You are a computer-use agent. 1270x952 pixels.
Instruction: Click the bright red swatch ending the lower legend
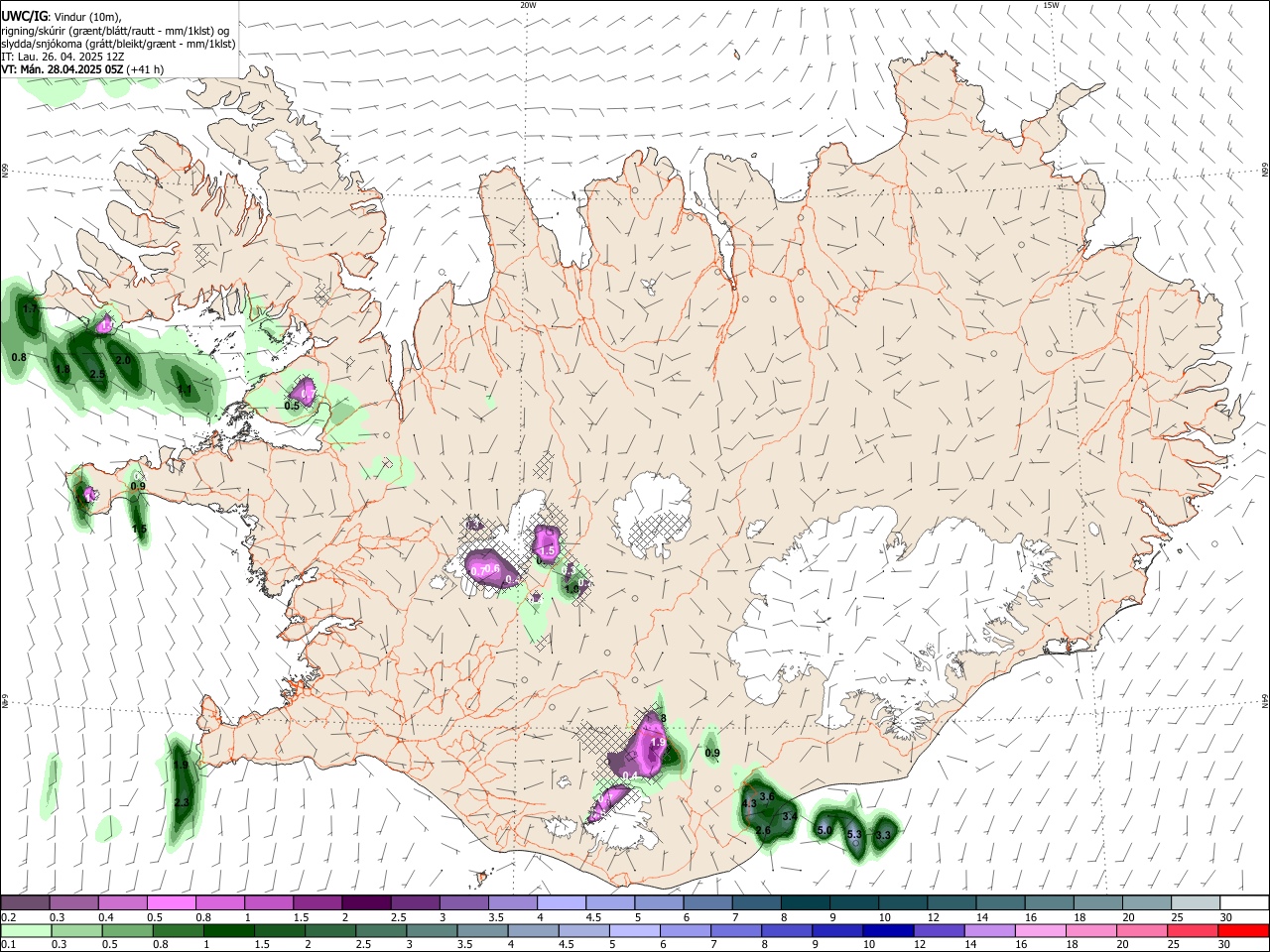(x=1244, y=930)
